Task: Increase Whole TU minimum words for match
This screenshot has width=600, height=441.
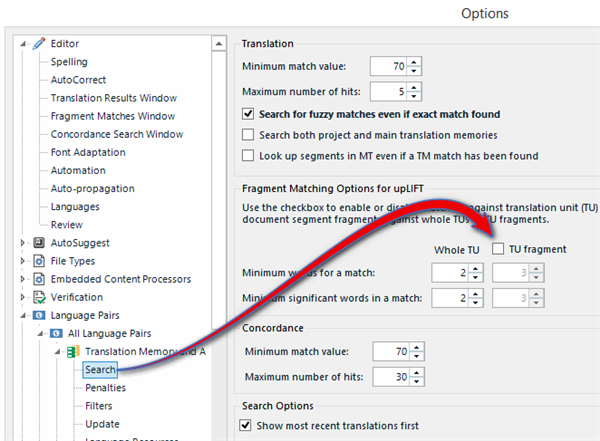Action: coord(475,268)
